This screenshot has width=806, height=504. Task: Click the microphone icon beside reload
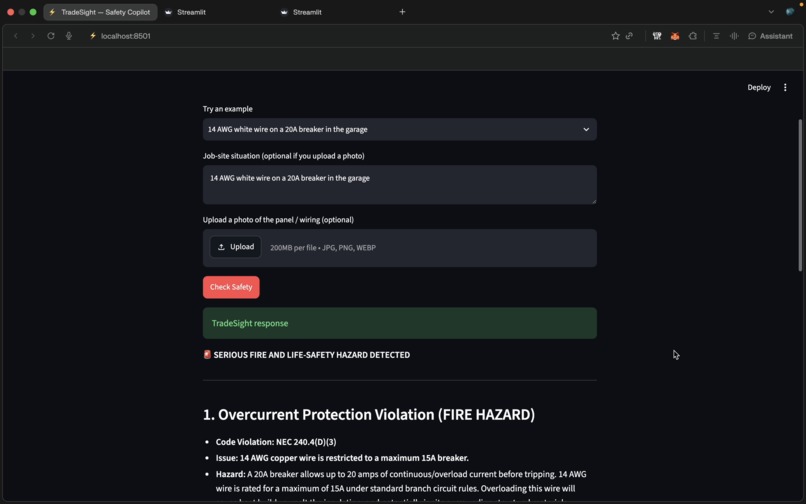click(69, 36)
